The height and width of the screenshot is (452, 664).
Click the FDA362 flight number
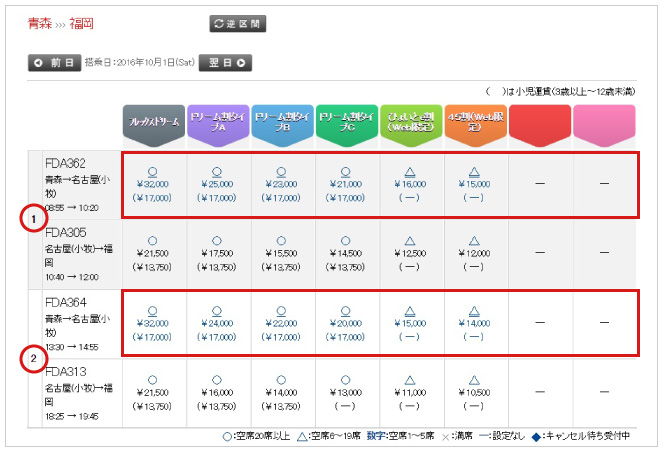tap(65, 163)
